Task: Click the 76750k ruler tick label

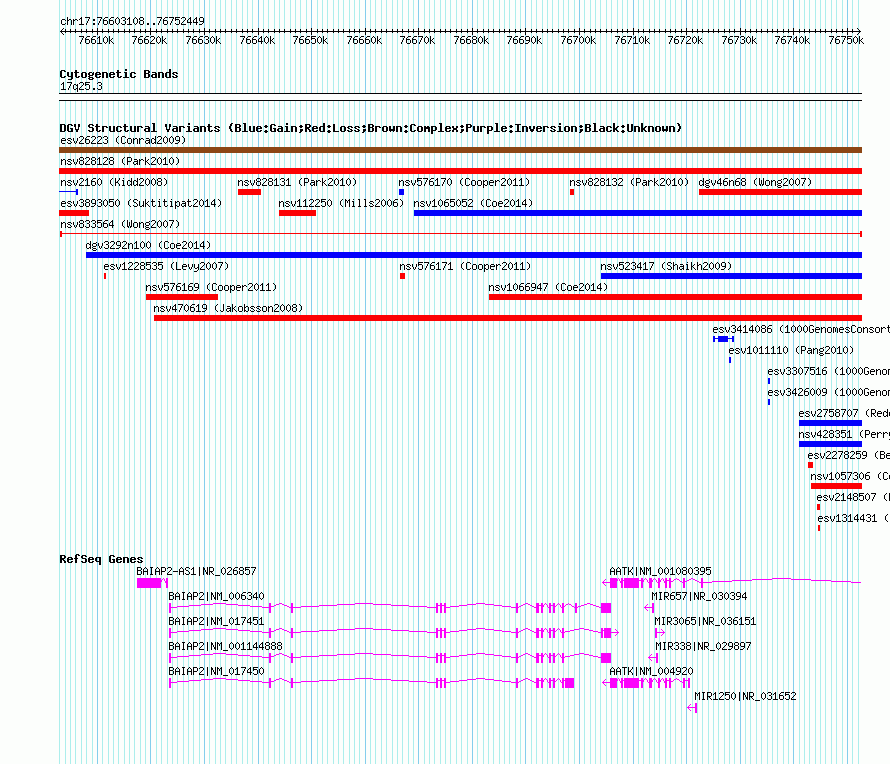Action: [846, 40]
